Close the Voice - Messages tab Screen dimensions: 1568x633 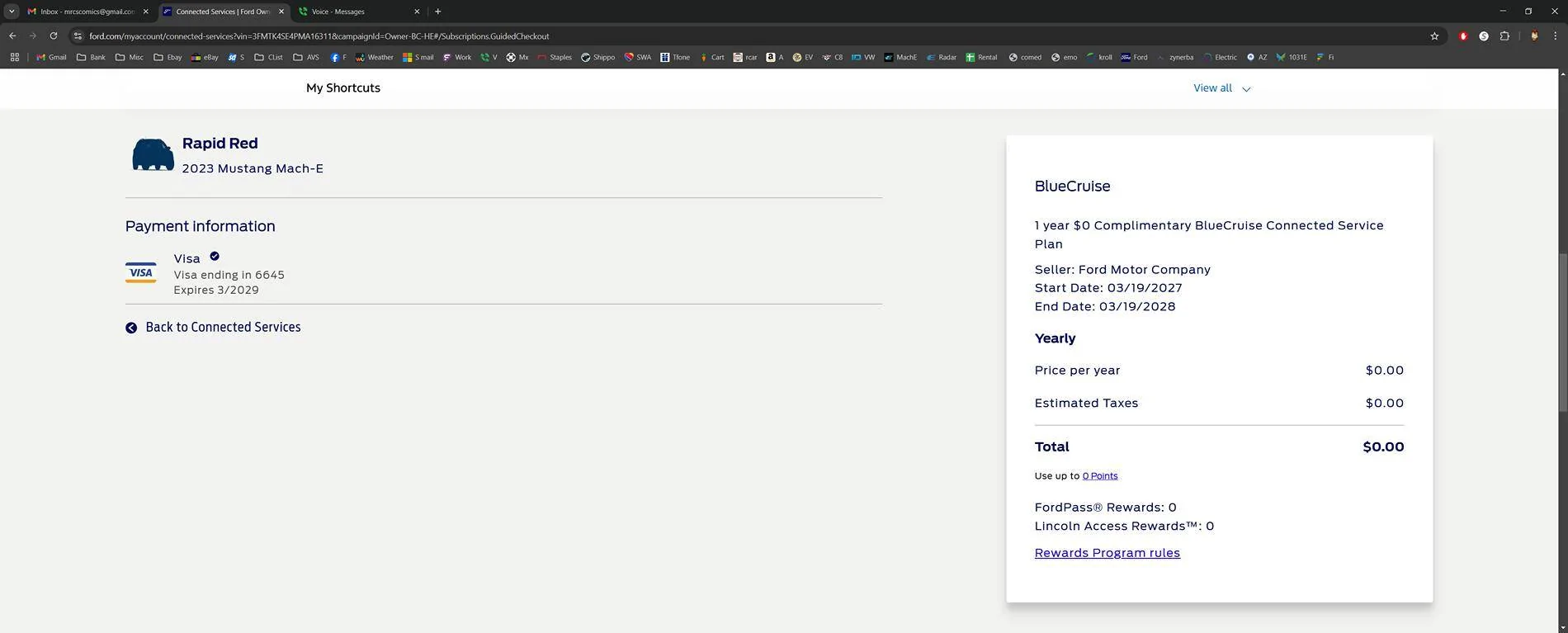click(x=417, y=12)
